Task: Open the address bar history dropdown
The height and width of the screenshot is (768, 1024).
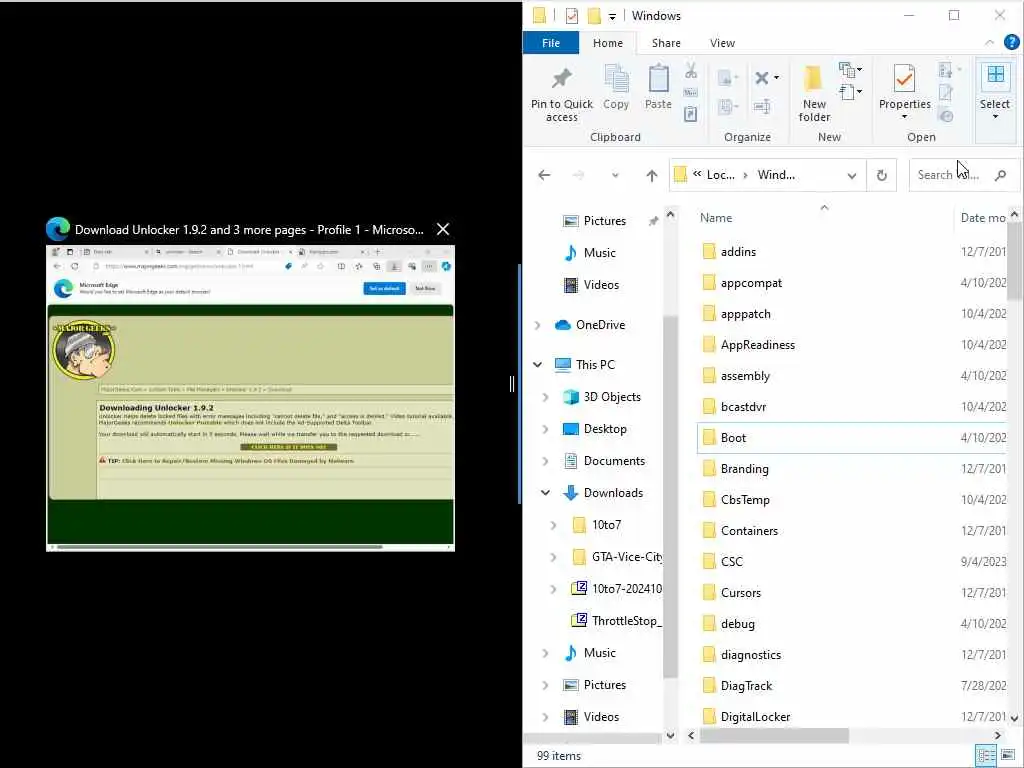Action: point(852,175)
